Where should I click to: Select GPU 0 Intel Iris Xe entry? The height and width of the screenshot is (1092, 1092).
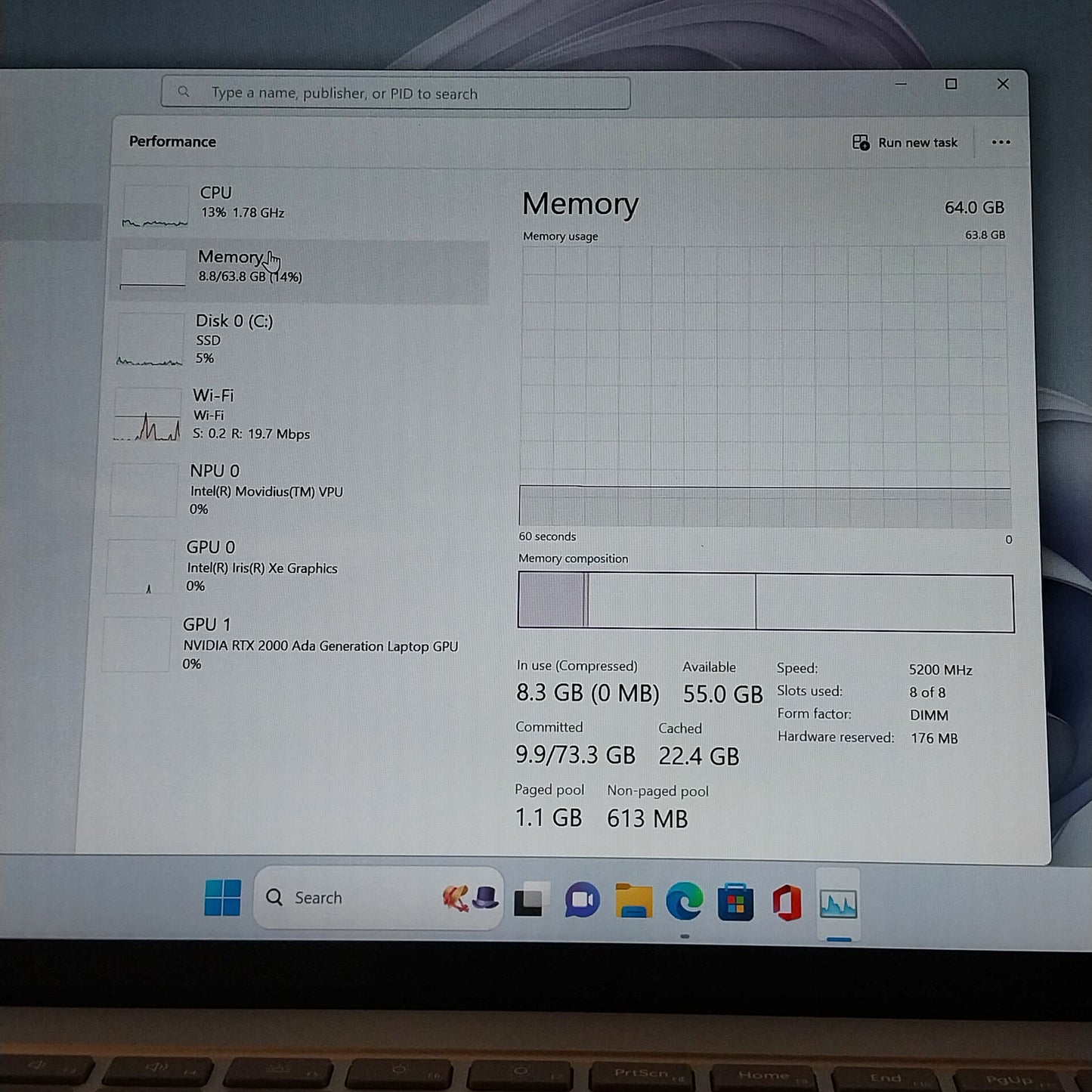click(x=293, y=566)
